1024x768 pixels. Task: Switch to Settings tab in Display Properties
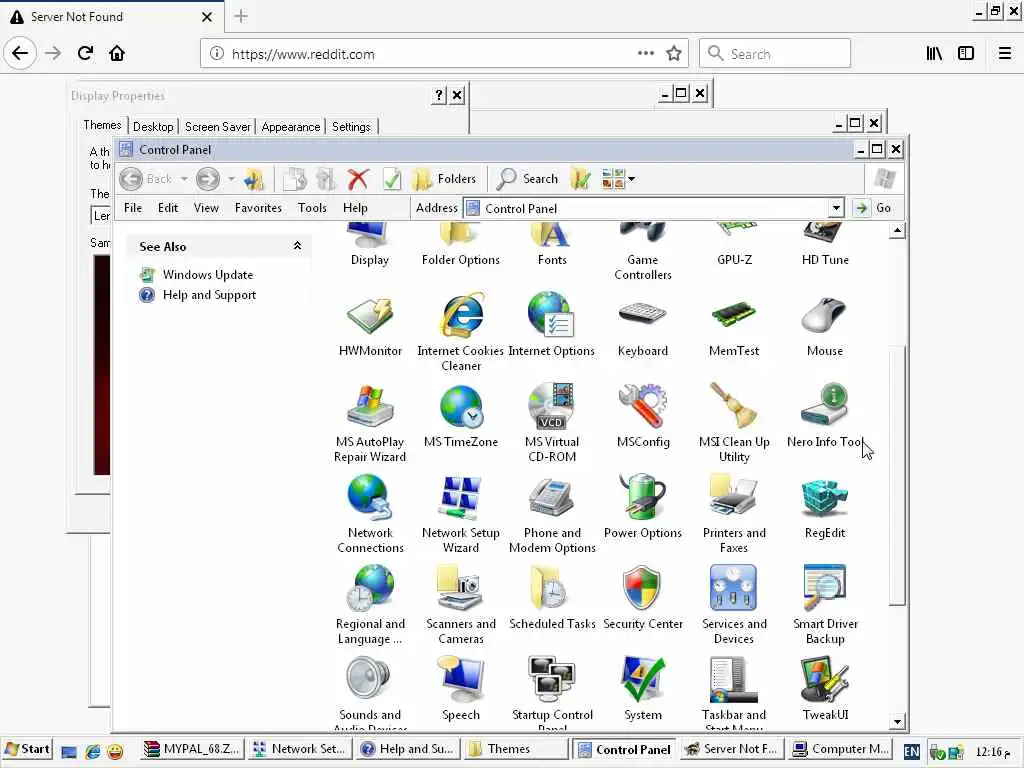coord(351,127)
